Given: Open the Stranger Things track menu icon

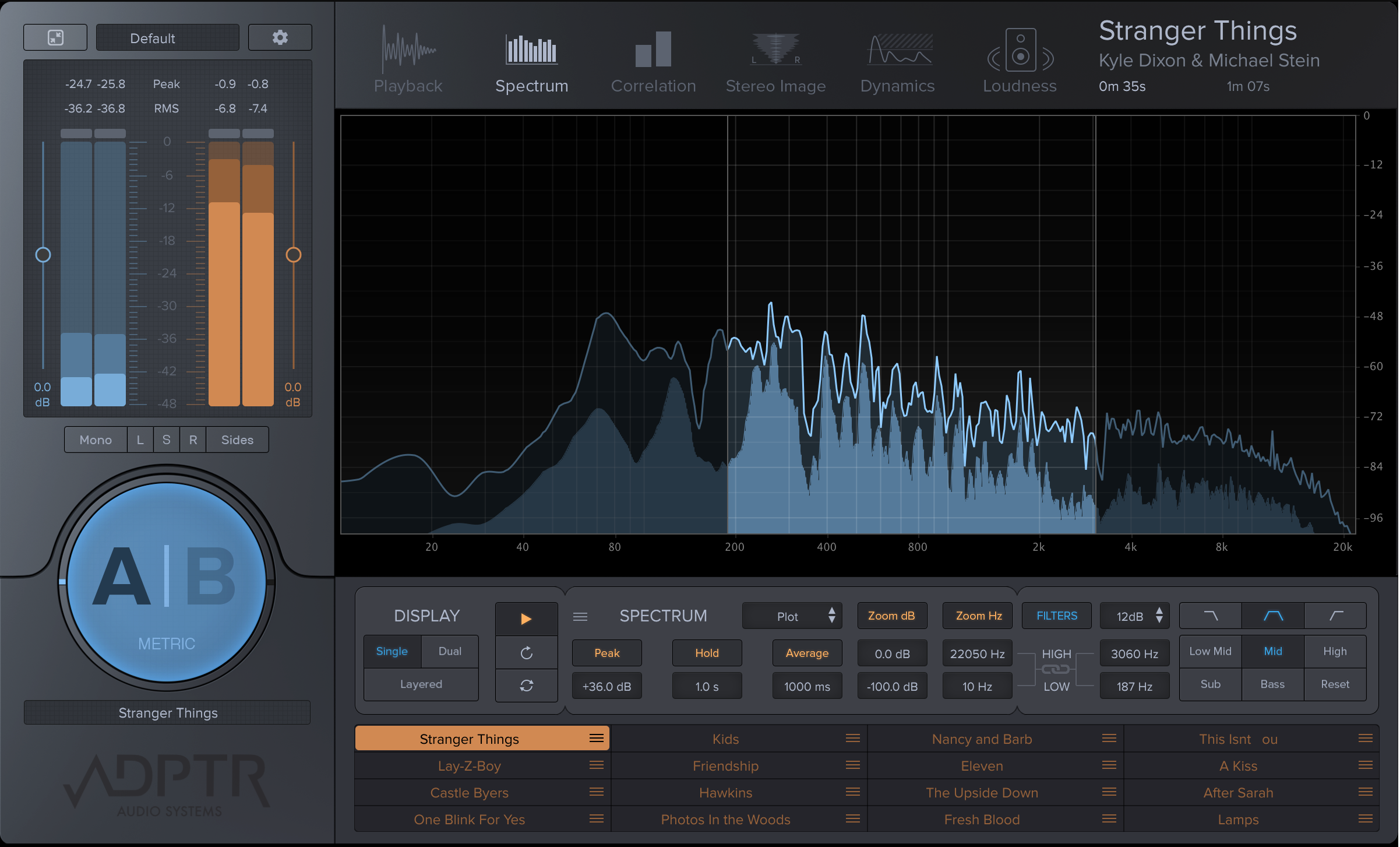Looking at the screenshot, I should click(596, 739).
